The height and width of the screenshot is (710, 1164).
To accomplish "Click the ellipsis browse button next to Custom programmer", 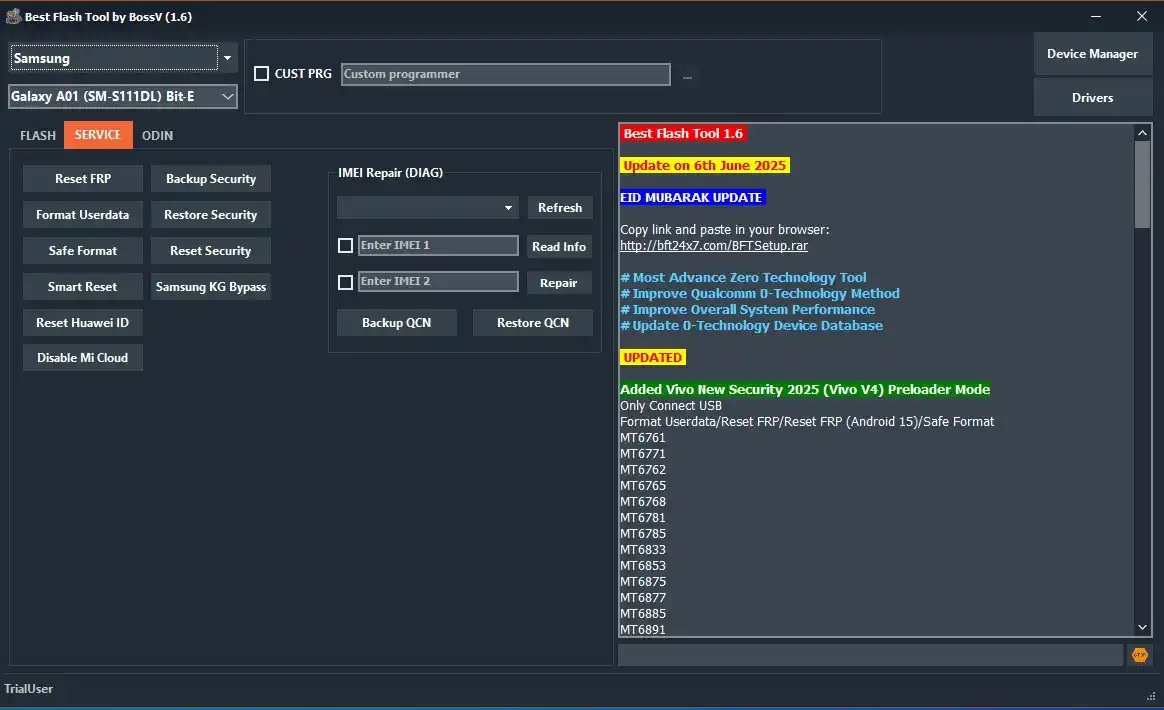I will point(687,76).
